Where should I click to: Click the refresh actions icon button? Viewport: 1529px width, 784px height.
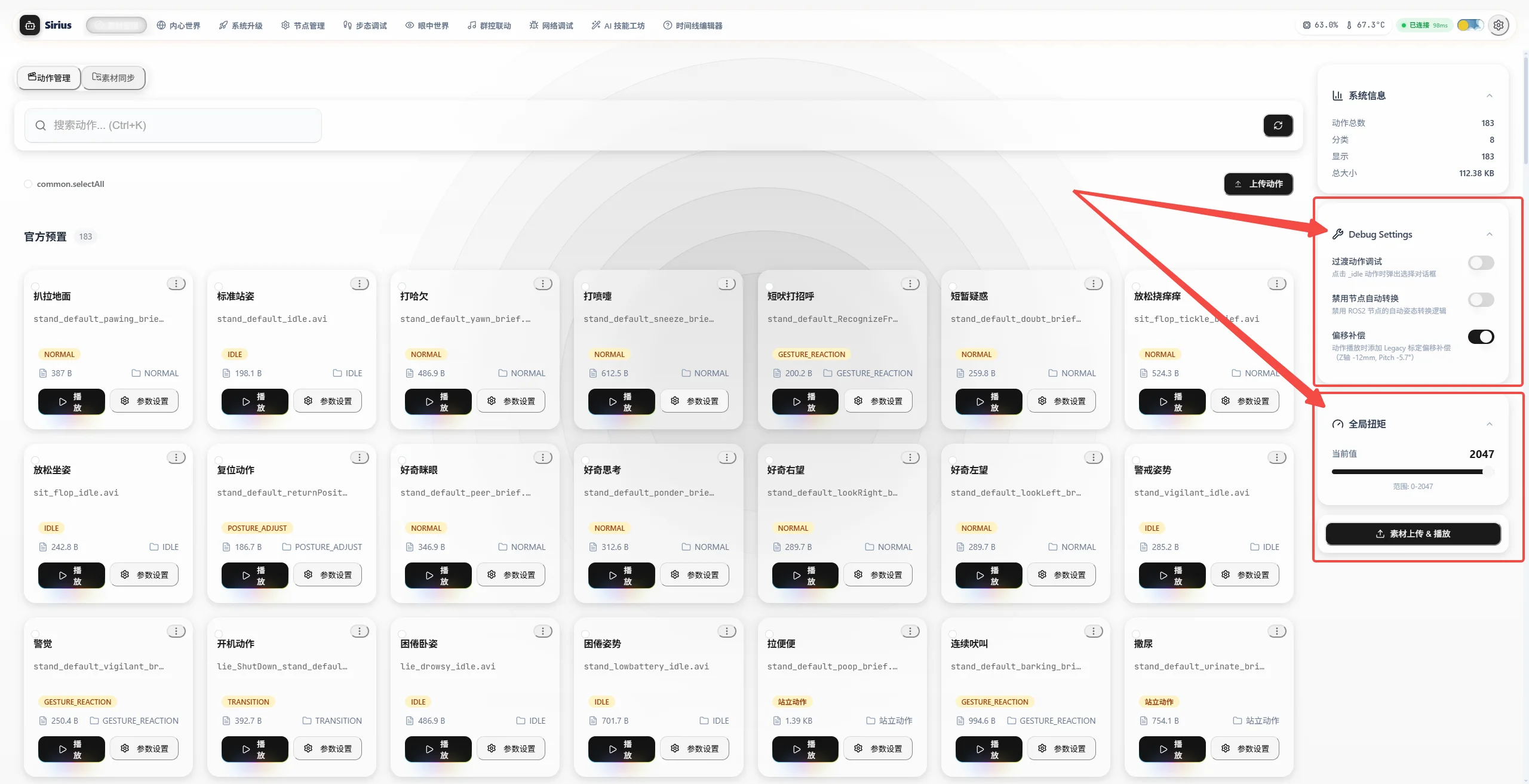point(1278,125)
